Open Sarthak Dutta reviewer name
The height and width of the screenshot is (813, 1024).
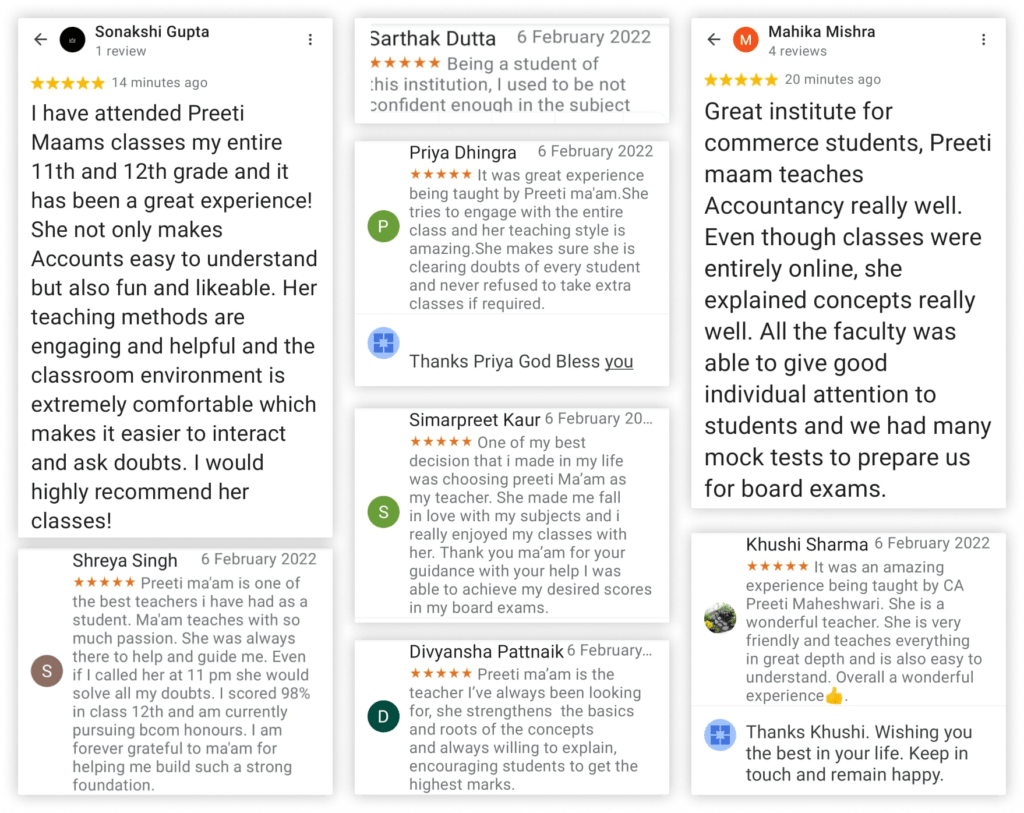(x=433, y=39)
